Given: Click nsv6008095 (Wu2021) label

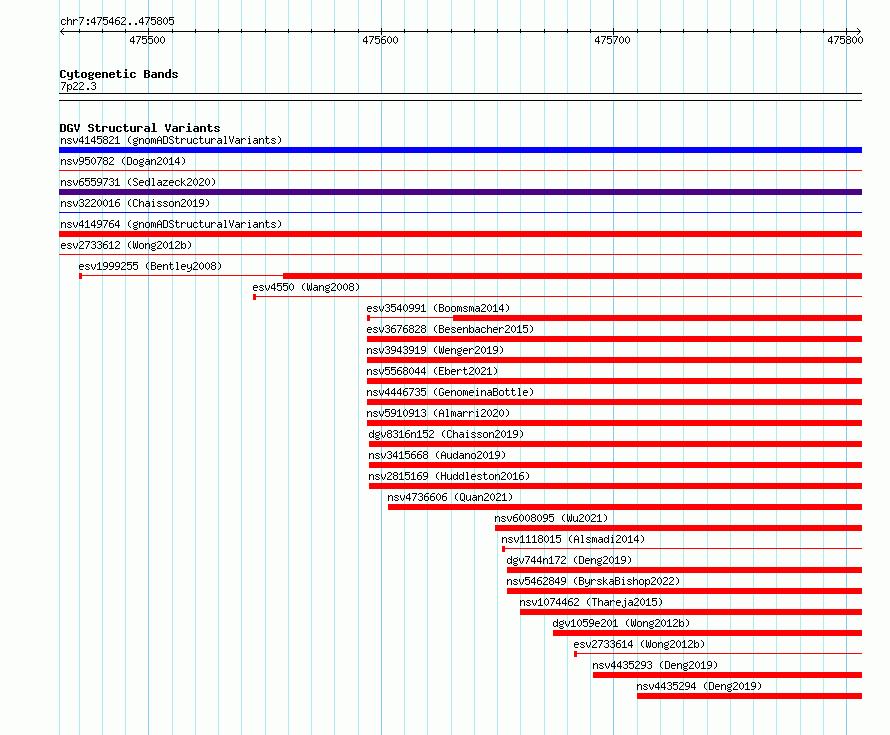Looking at the screenshot, I should [x=551, y=518].
